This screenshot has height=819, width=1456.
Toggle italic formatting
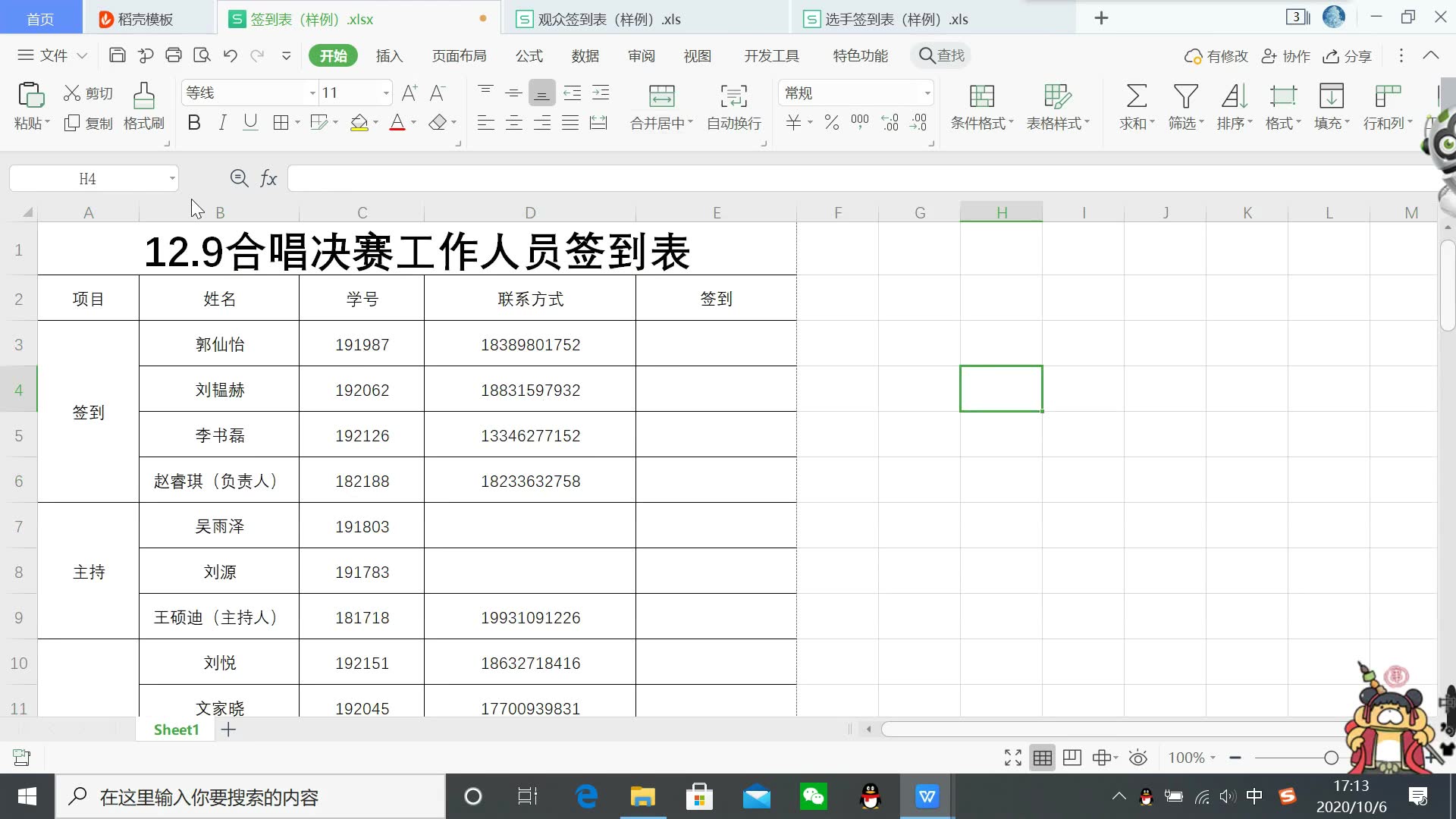coord(221,122)
